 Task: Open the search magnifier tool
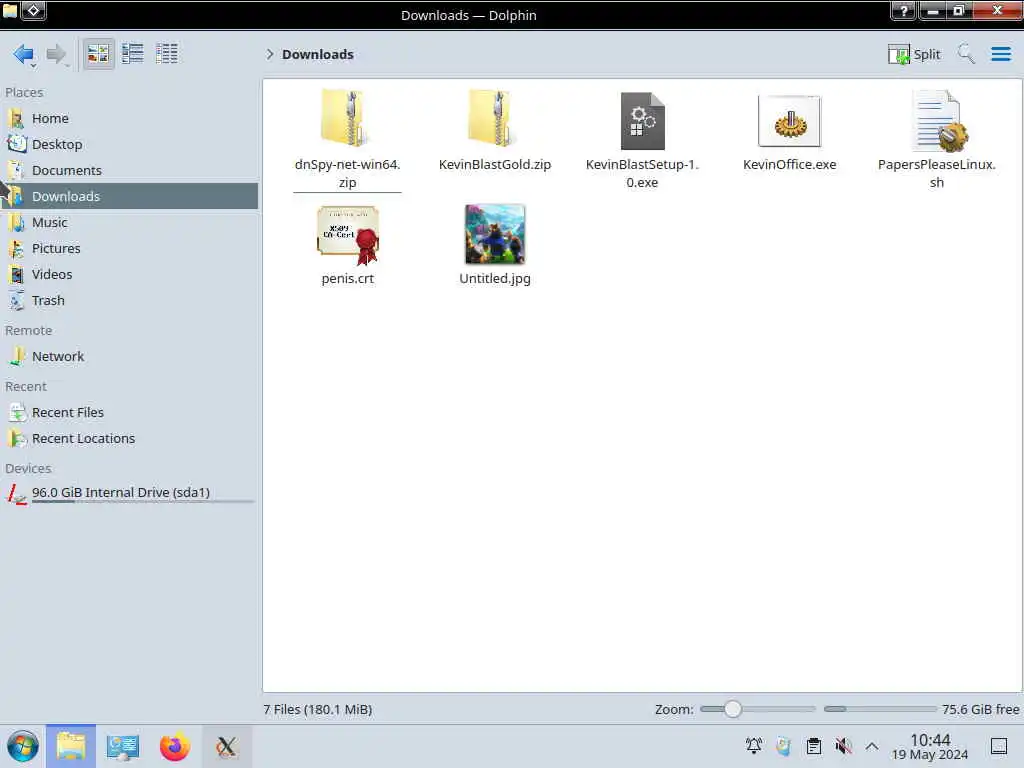(965, 54)
